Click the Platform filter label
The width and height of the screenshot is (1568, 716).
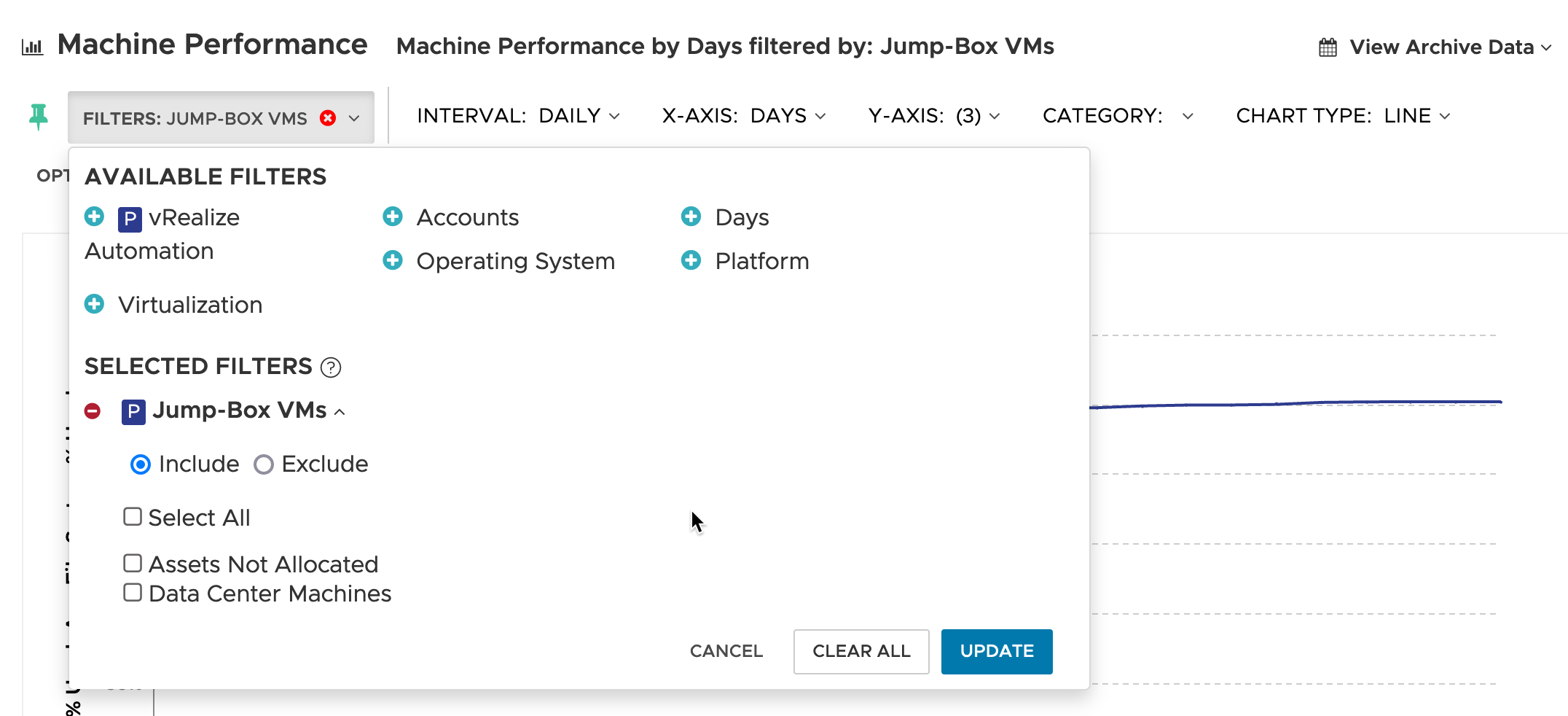[762, 261]
